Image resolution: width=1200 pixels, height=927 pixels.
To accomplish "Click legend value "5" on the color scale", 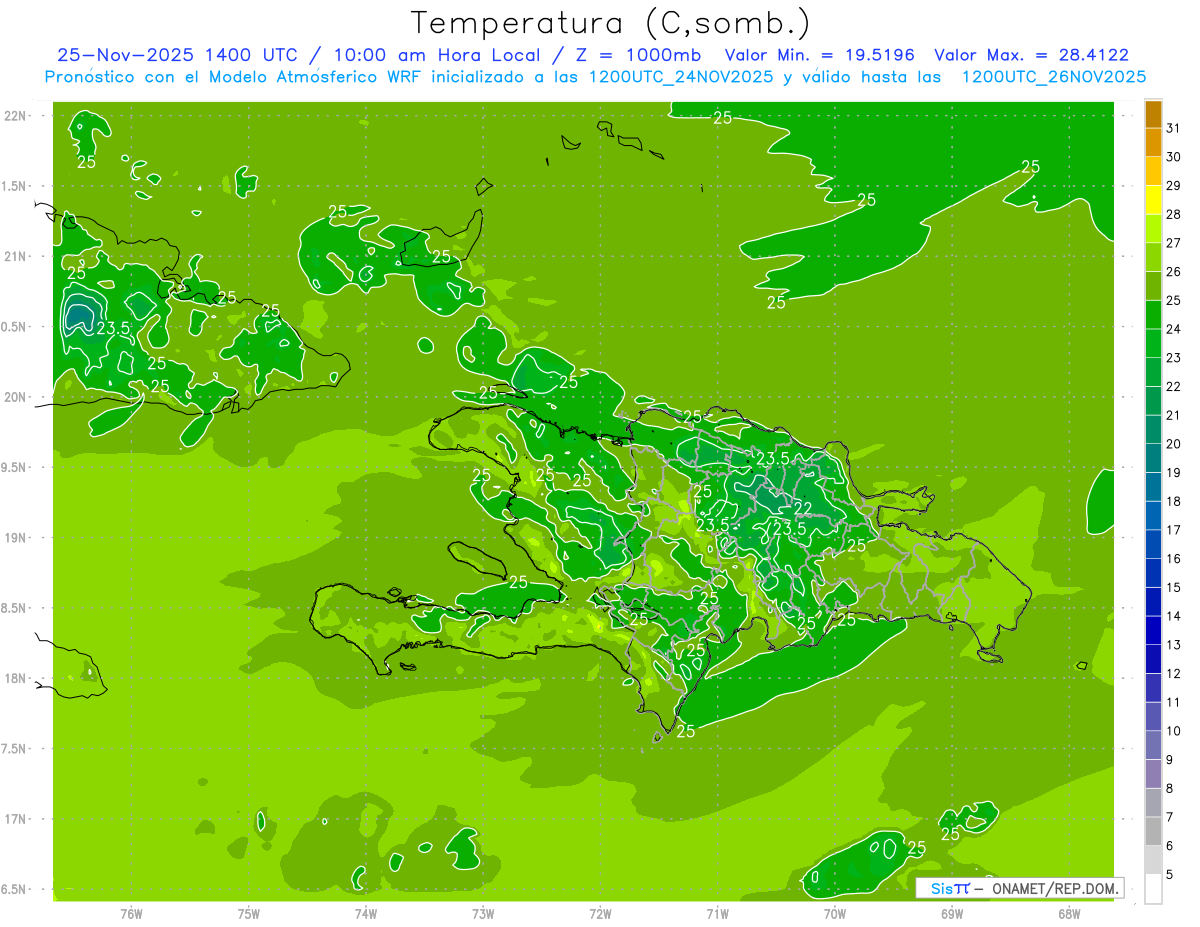I will [1170, 875].
